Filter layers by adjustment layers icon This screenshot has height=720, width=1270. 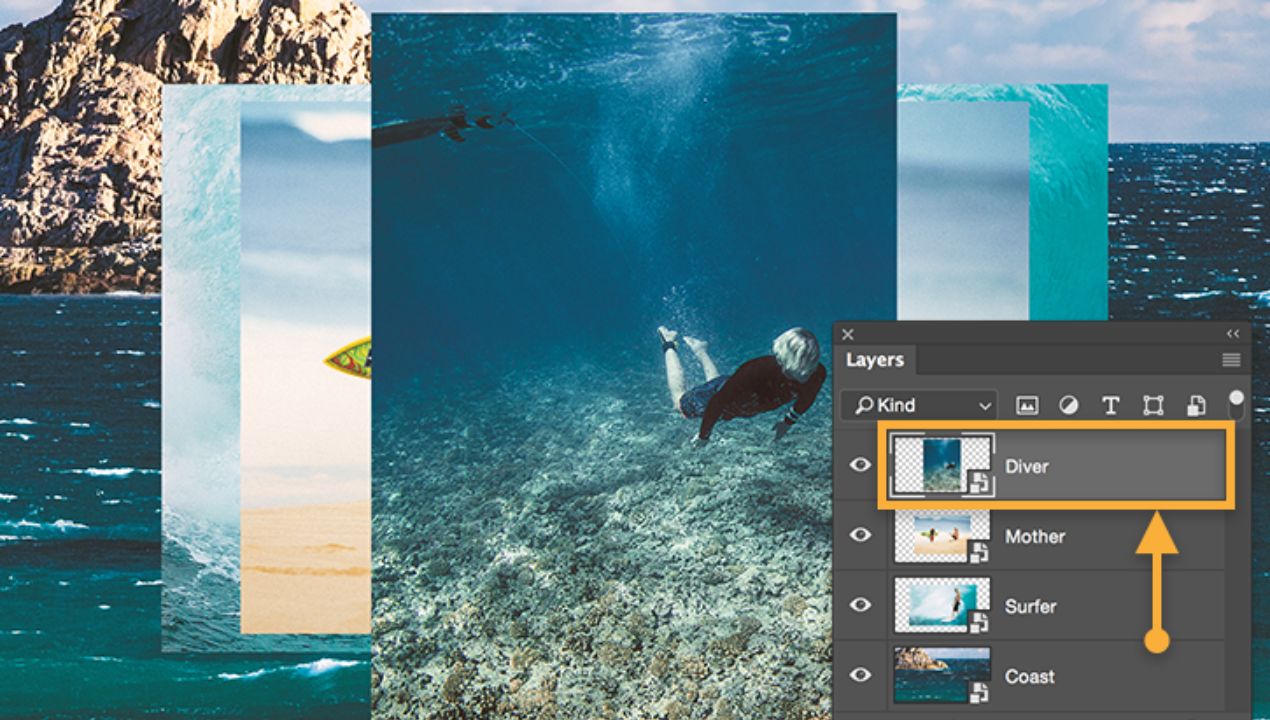[x=1068, y=405]
